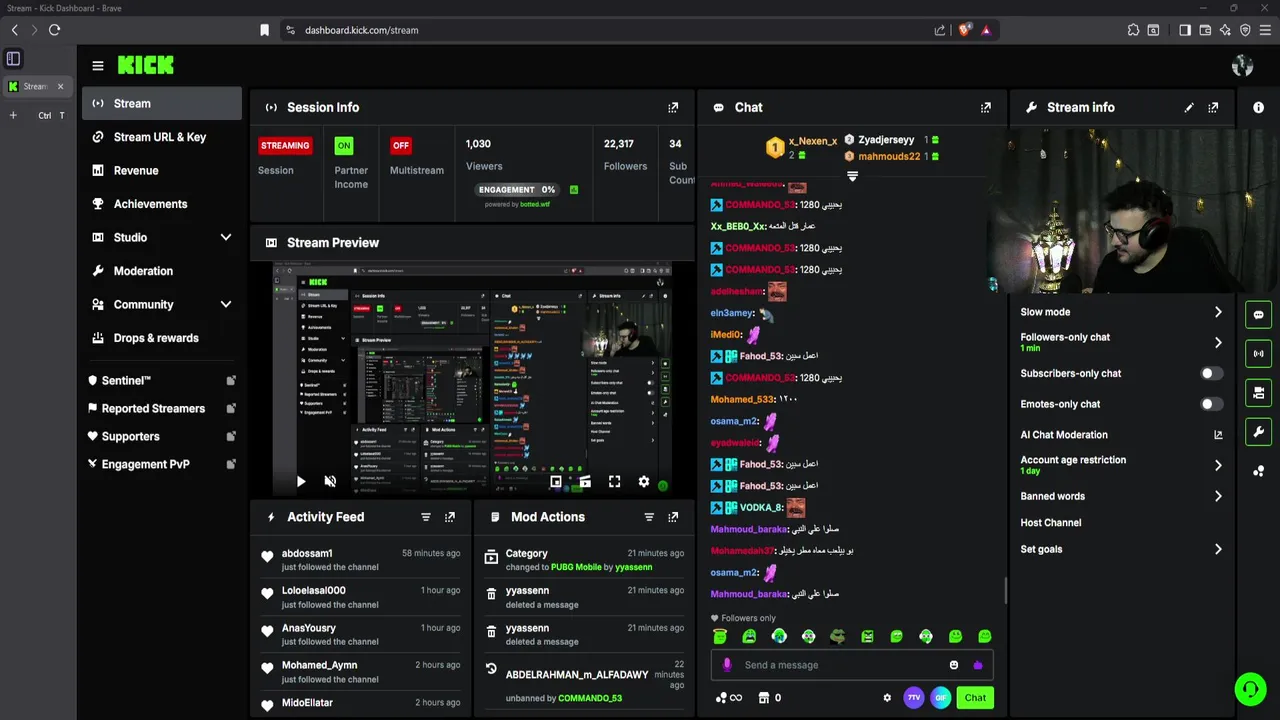Image resolution: width=1280 pixels, height=720 pixels.
Task: Collapse the chat leaderboard arrow
Action: tap(852, 176)
